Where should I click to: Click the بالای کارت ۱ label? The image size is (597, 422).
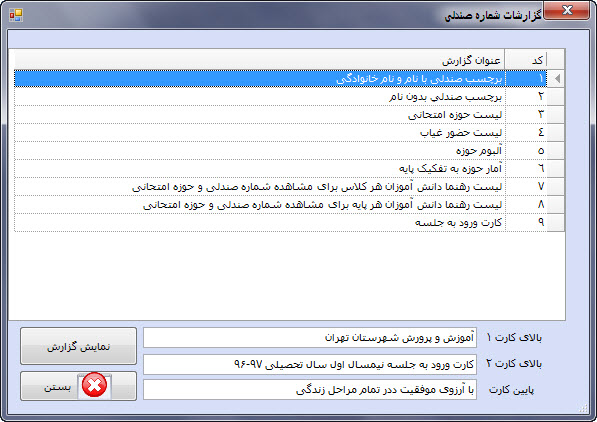514,337
